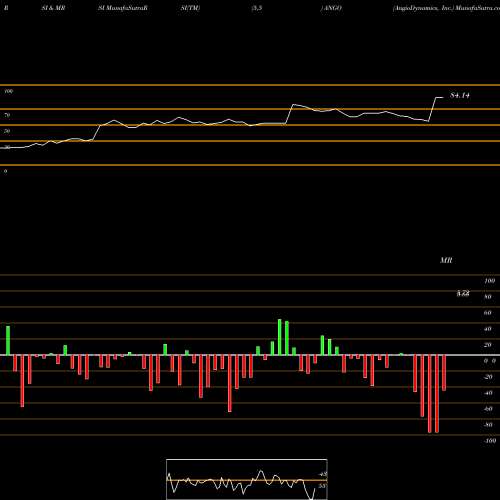
Task: Click the first green bar in MR histogram
Action: 8,340
